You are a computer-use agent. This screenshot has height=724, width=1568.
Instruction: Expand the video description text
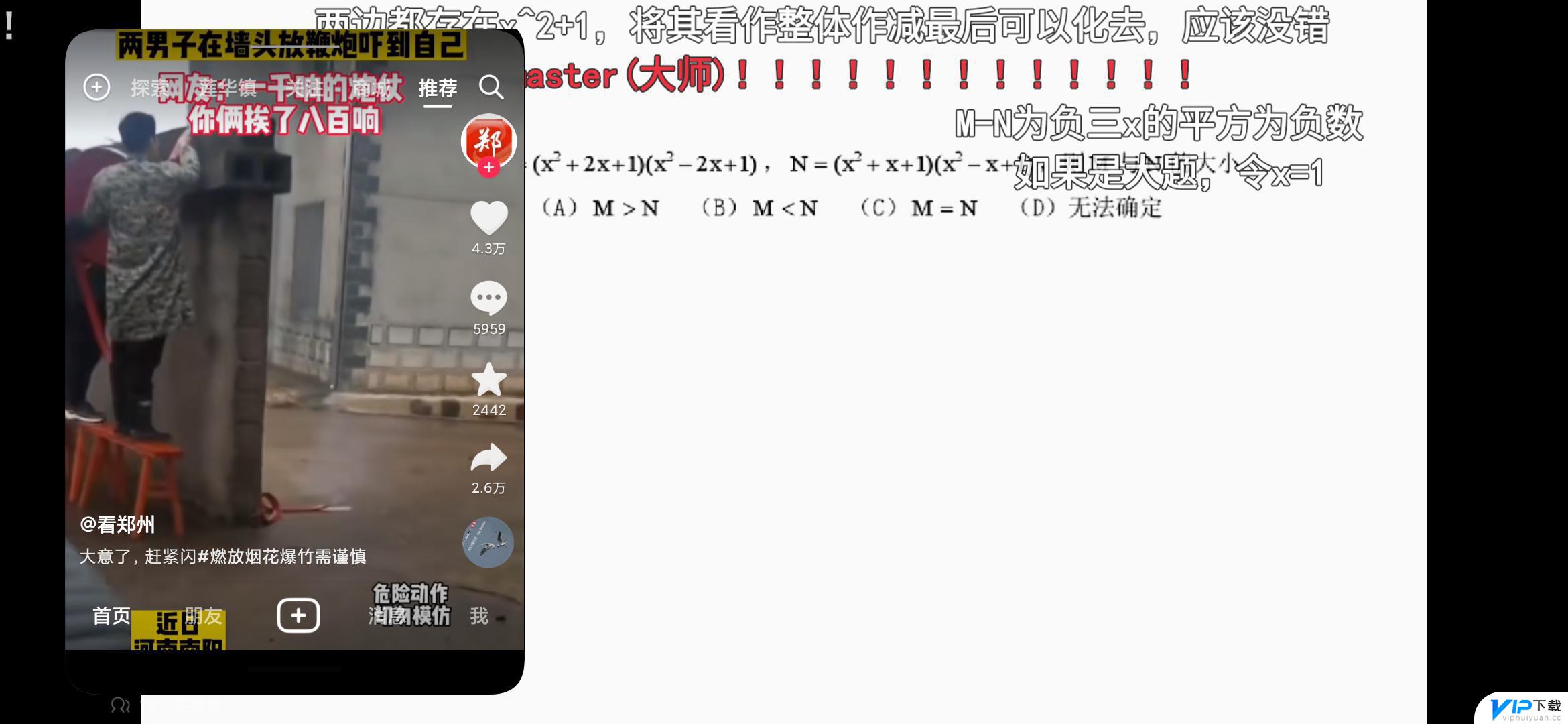[x=221, y=556]
